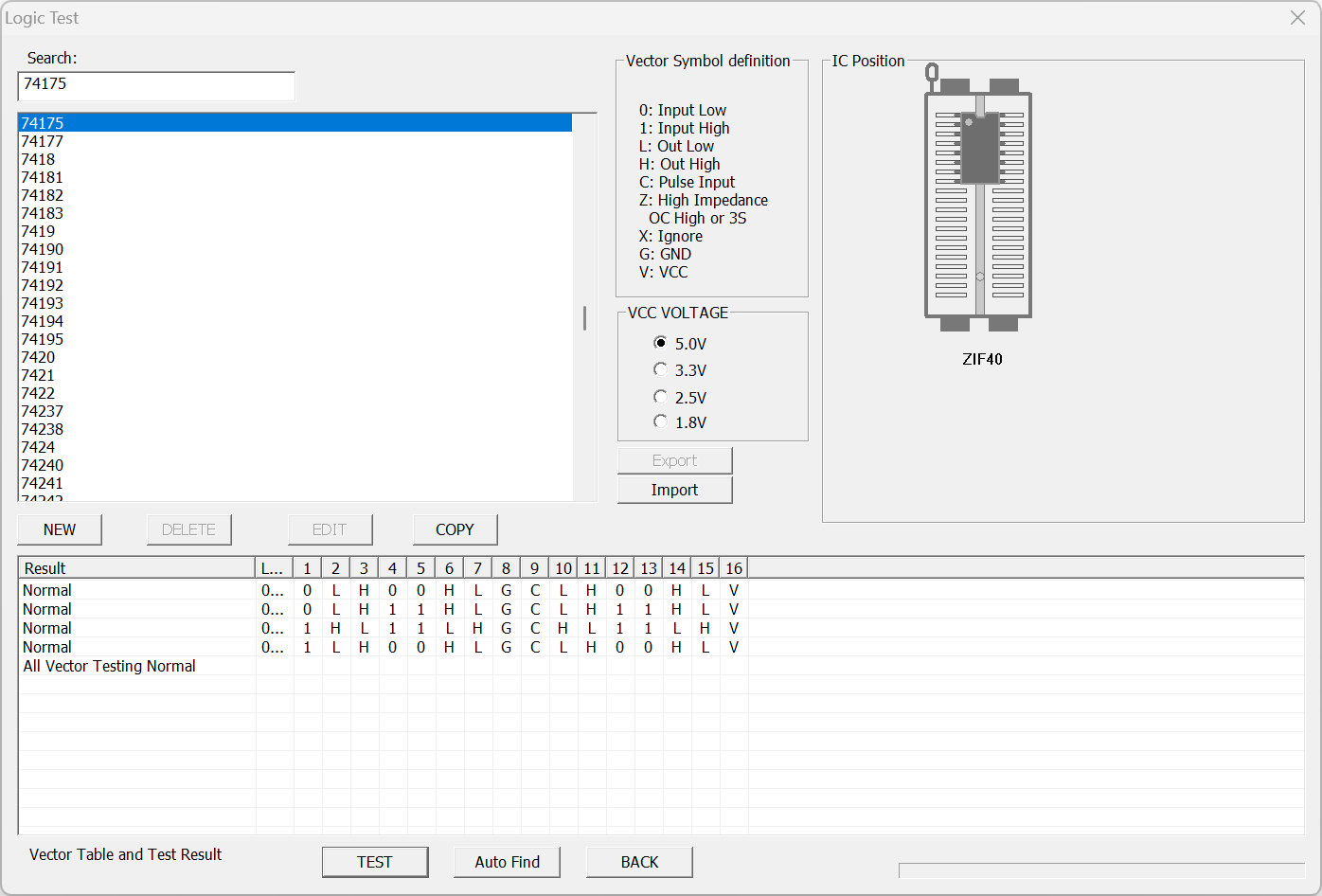Pick 74181 from the IC list
Viewport: 1322px width, 896px height.
(x=295, y=177)
